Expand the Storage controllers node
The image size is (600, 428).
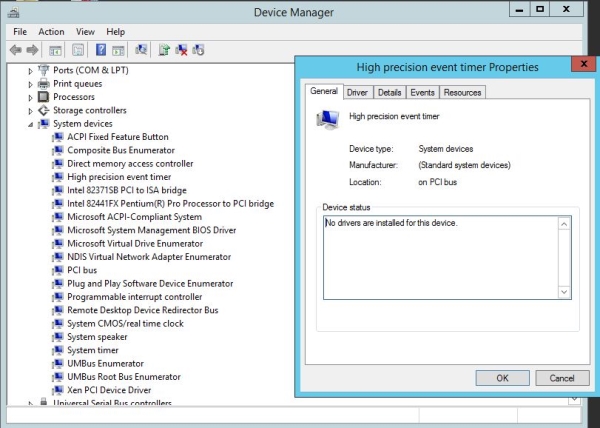(x=30, y=110)
